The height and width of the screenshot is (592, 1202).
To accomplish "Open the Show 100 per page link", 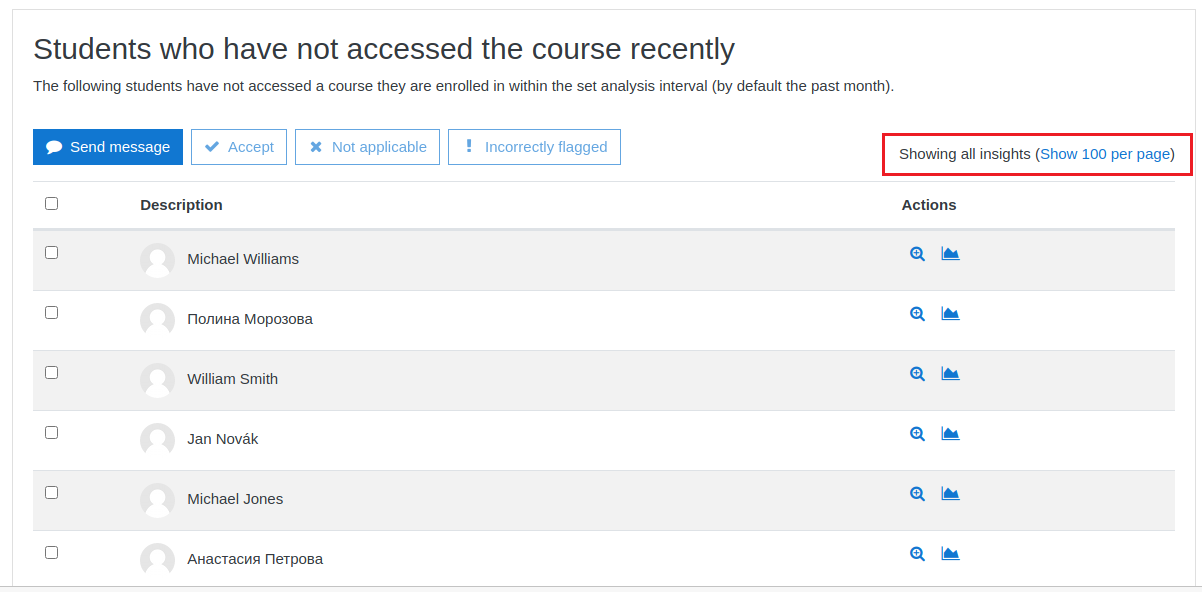I will (1105, 154).
